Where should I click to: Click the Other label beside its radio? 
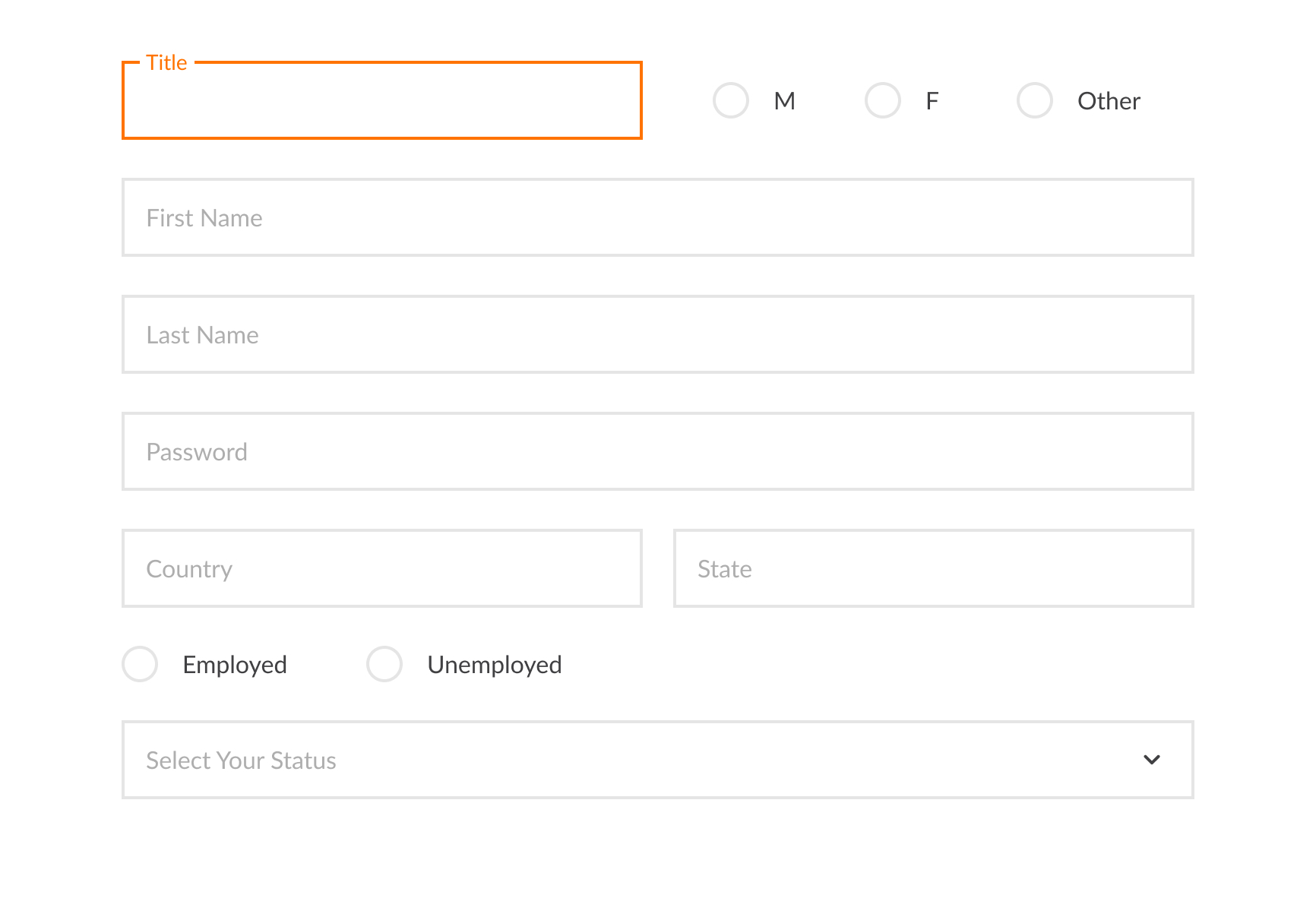tap(1108, 100)
